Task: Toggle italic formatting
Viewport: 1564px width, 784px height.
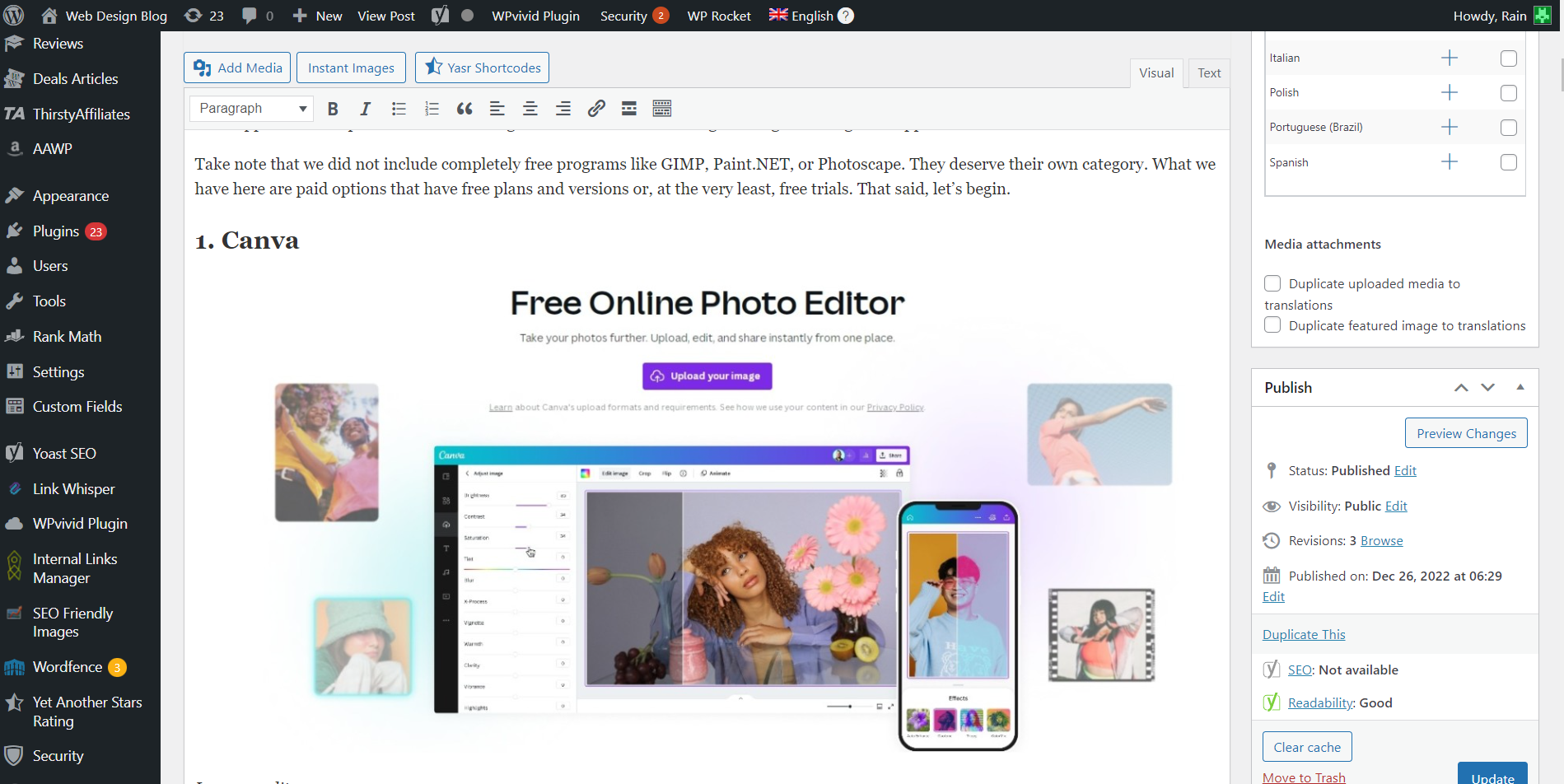Action: (366, 109)
